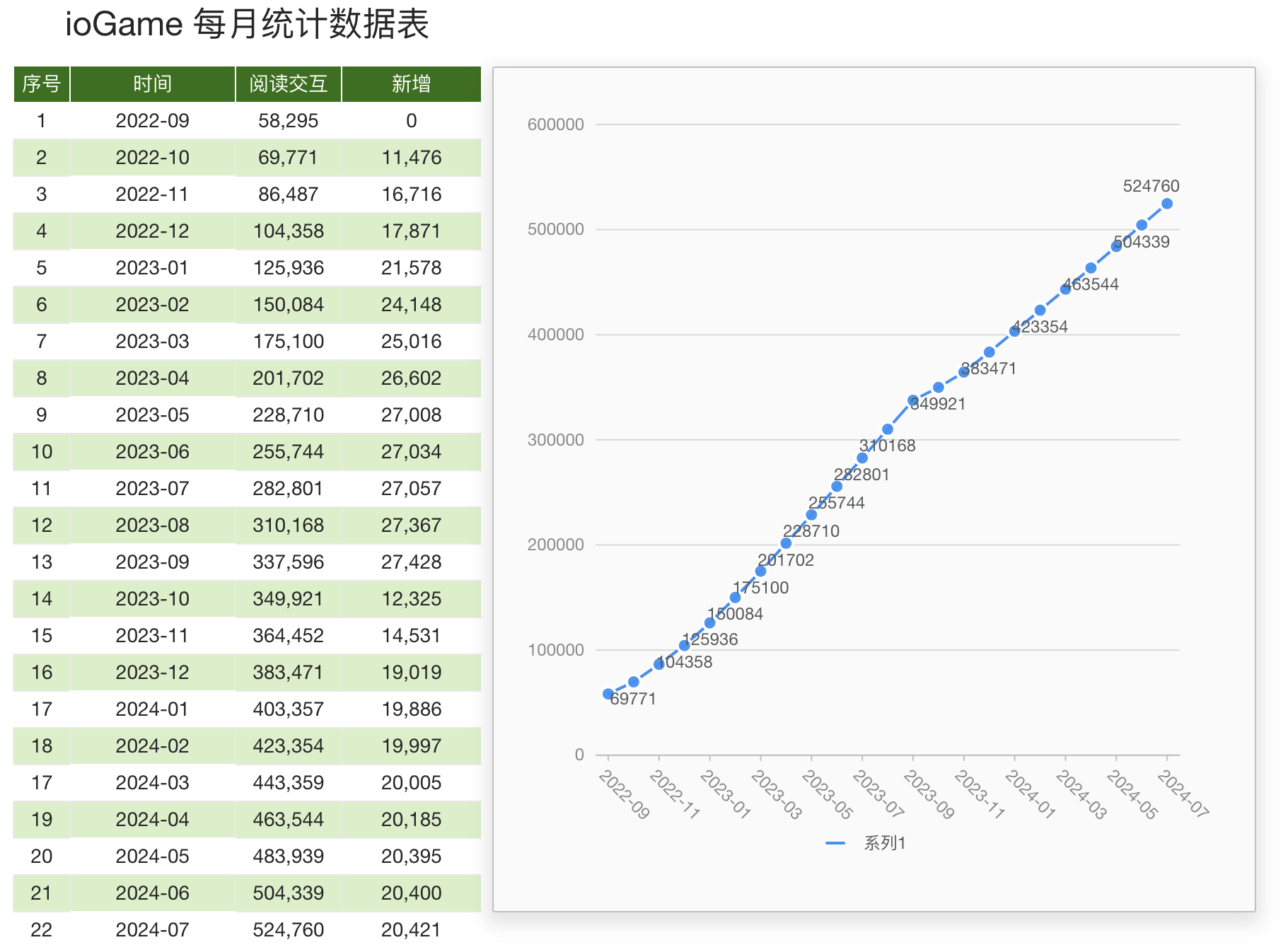Click the 2024-02 date cell
The image size is (1283, 952).
click(153, 746)
